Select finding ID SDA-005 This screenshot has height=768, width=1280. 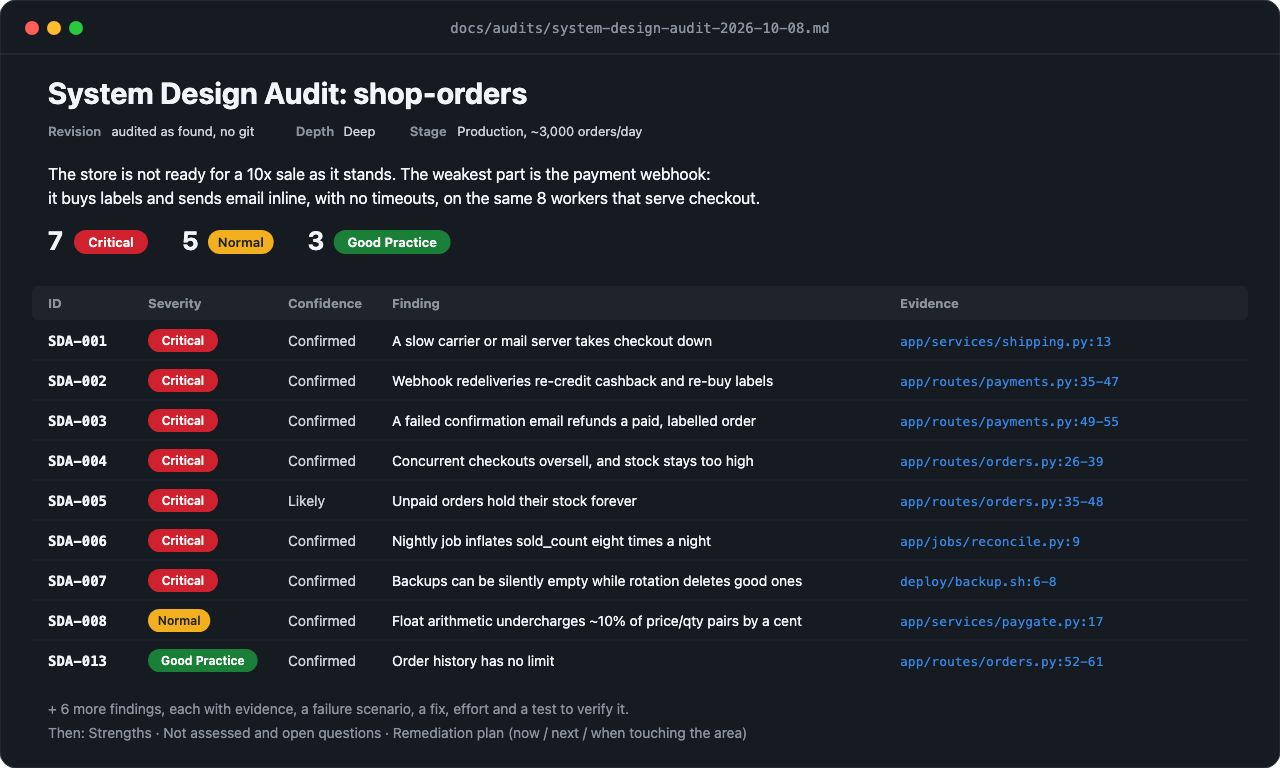(77, 501)
